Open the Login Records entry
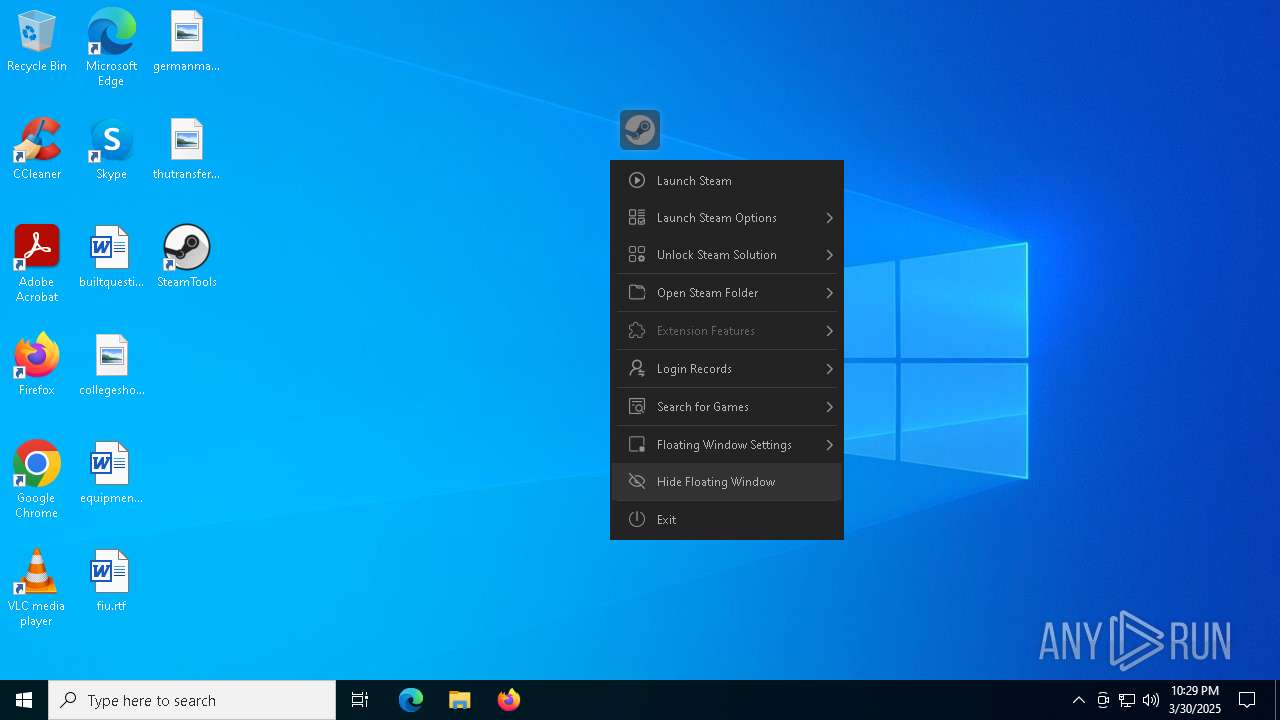 point(727,369)
